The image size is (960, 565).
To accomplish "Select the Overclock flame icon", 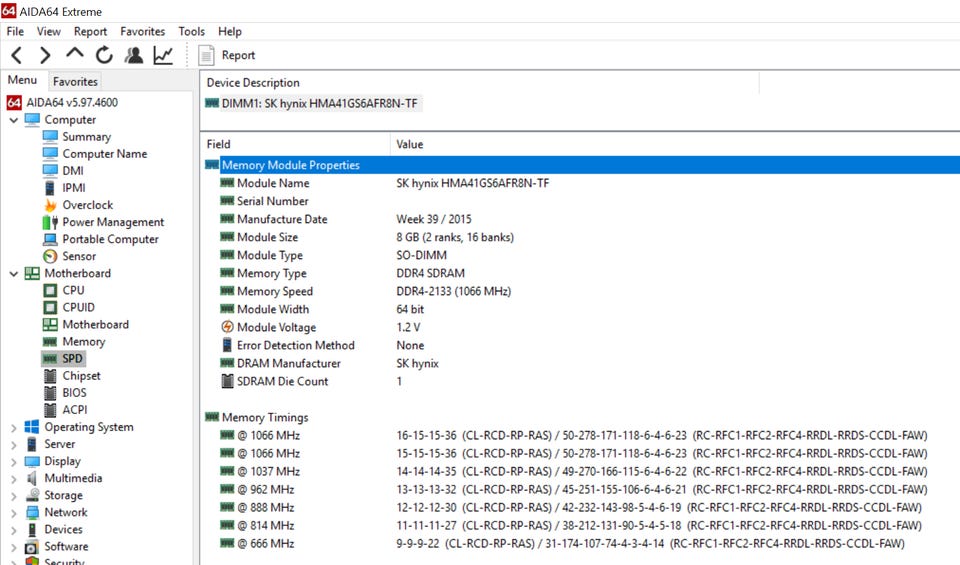I will [x=50, y=205].
